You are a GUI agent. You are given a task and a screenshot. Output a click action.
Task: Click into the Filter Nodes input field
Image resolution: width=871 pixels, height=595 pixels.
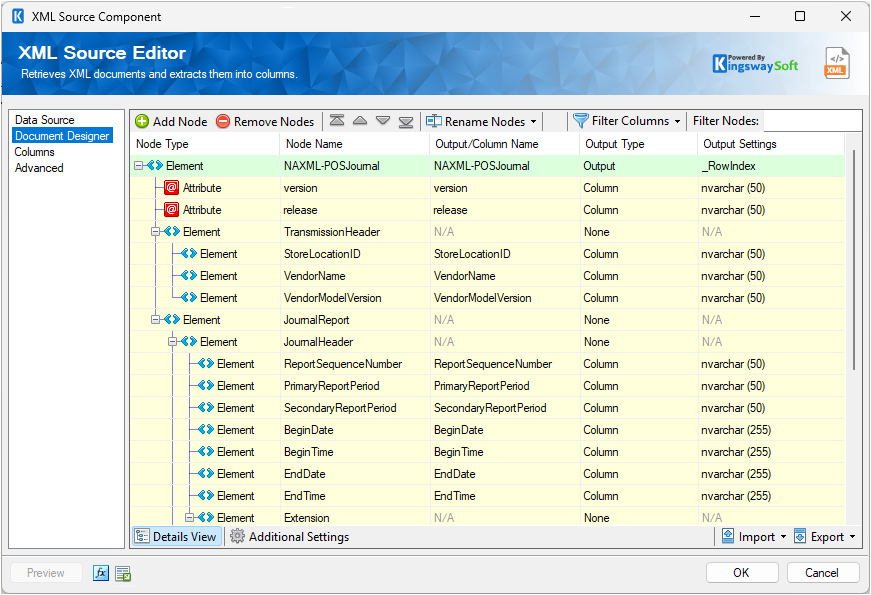pyautogui.click(x=812, y=121)
